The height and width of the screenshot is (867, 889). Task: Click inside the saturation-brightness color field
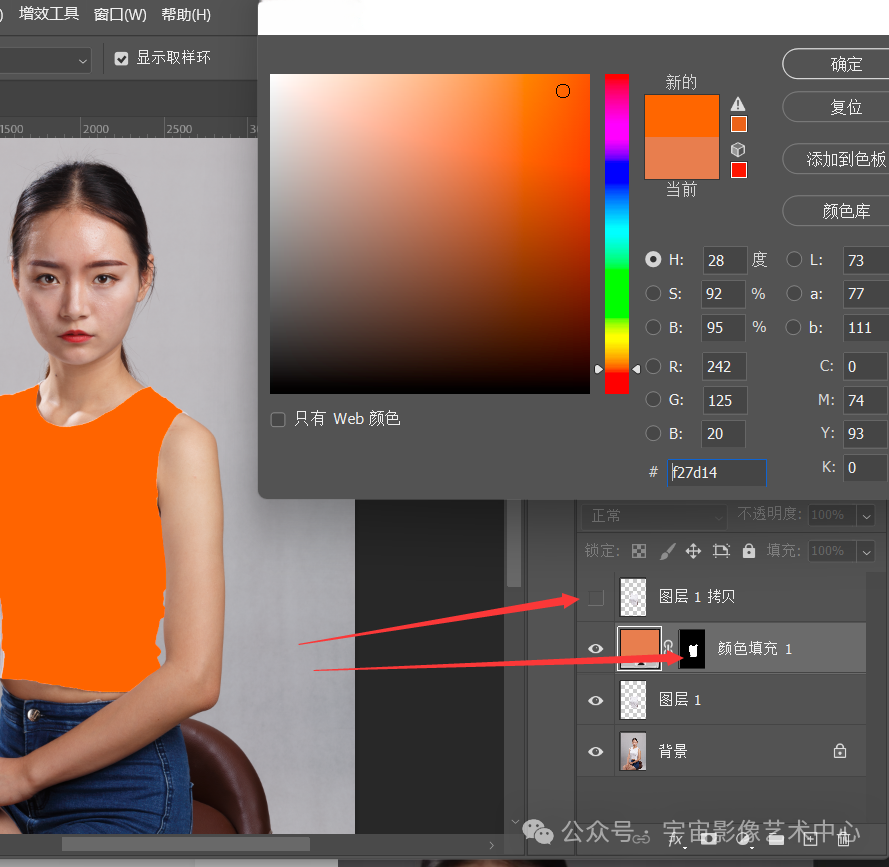point(430,234)
